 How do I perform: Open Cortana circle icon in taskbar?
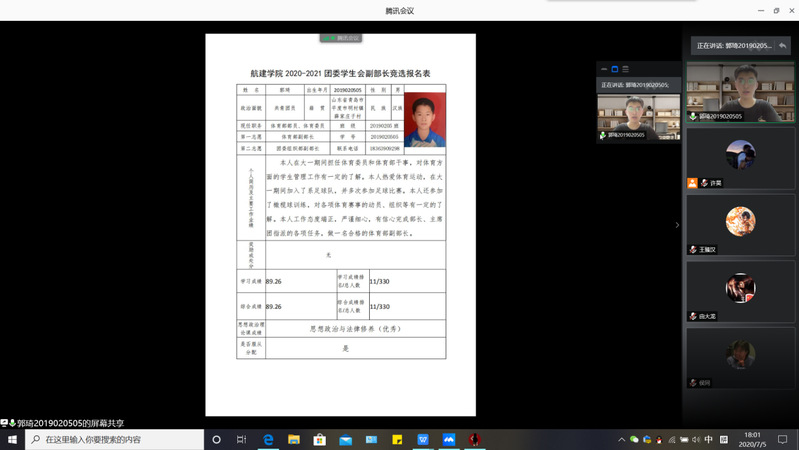[216, 440]
